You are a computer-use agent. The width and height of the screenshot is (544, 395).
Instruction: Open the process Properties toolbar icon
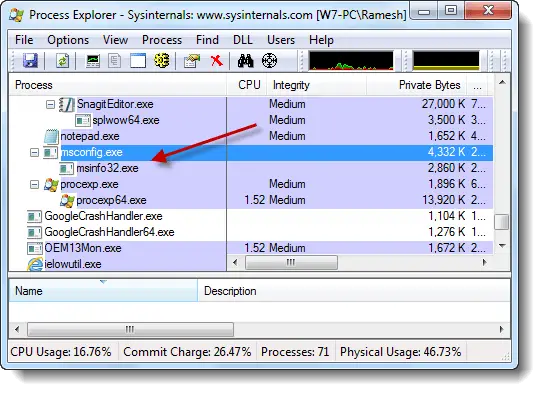(x=192, y=61)
